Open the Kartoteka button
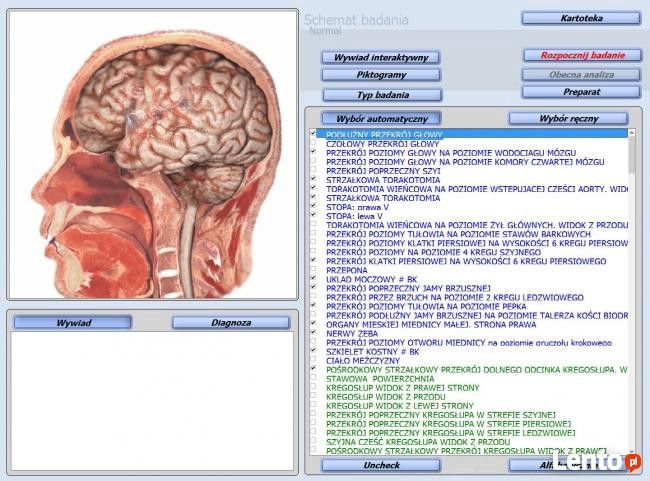 point(581,18)
